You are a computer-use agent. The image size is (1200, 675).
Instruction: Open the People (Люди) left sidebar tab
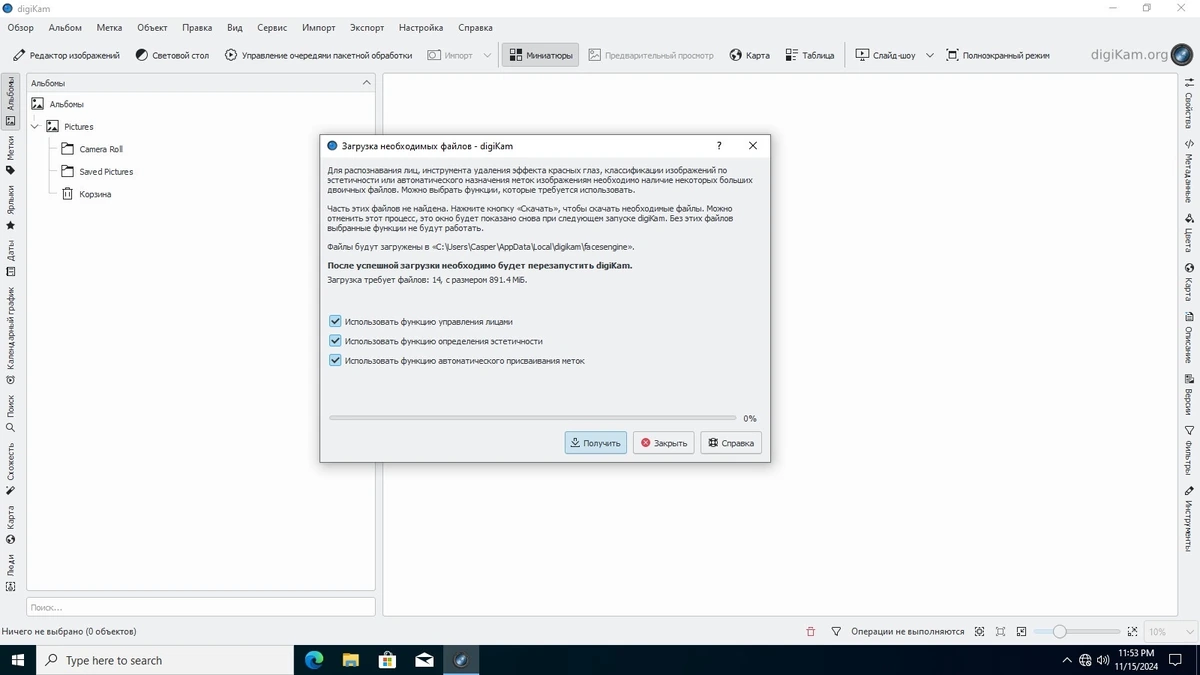click(11, 572)
